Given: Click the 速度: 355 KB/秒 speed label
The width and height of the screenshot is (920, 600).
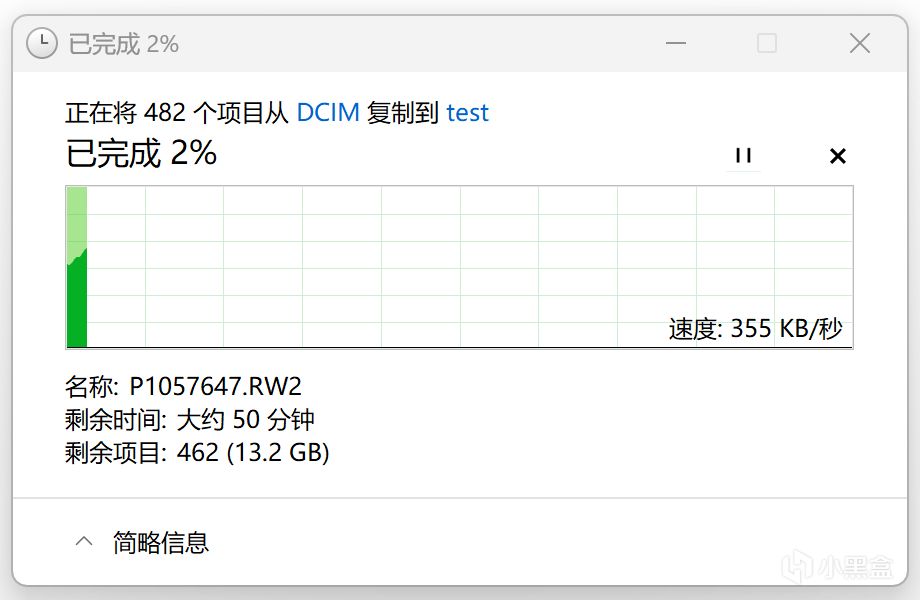Looking at the screenshot, I should [x=756, y=329].
